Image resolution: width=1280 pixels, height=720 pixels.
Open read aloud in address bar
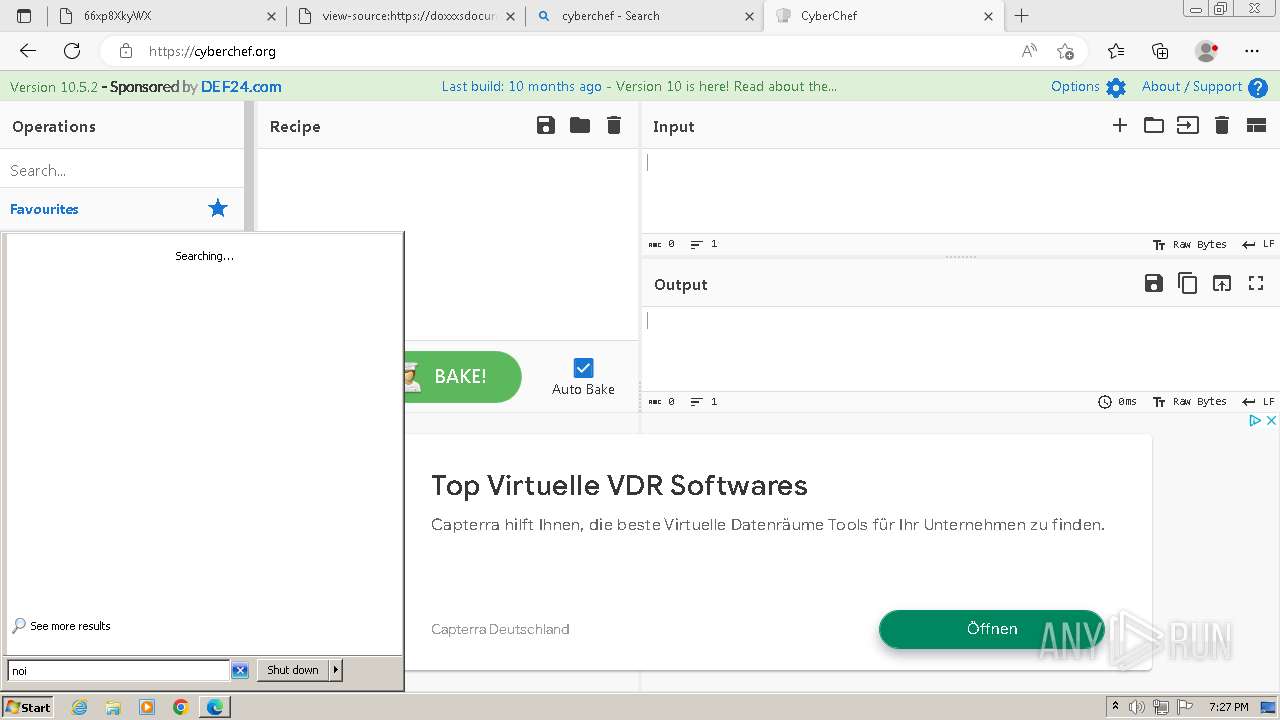[1029, 51]
